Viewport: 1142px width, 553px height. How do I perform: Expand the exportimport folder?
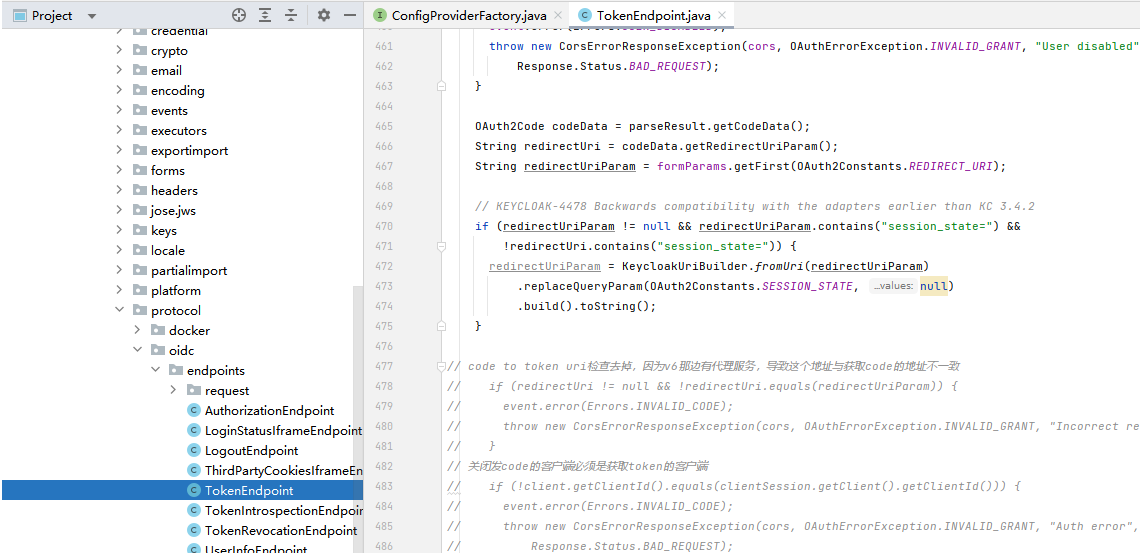point(119,150)
